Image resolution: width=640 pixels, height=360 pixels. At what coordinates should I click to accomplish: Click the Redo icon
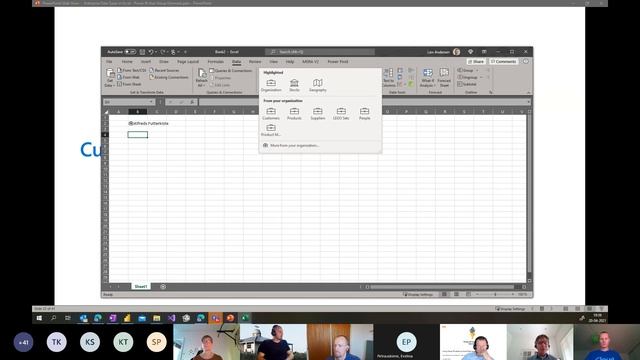(x=162, y=52)
